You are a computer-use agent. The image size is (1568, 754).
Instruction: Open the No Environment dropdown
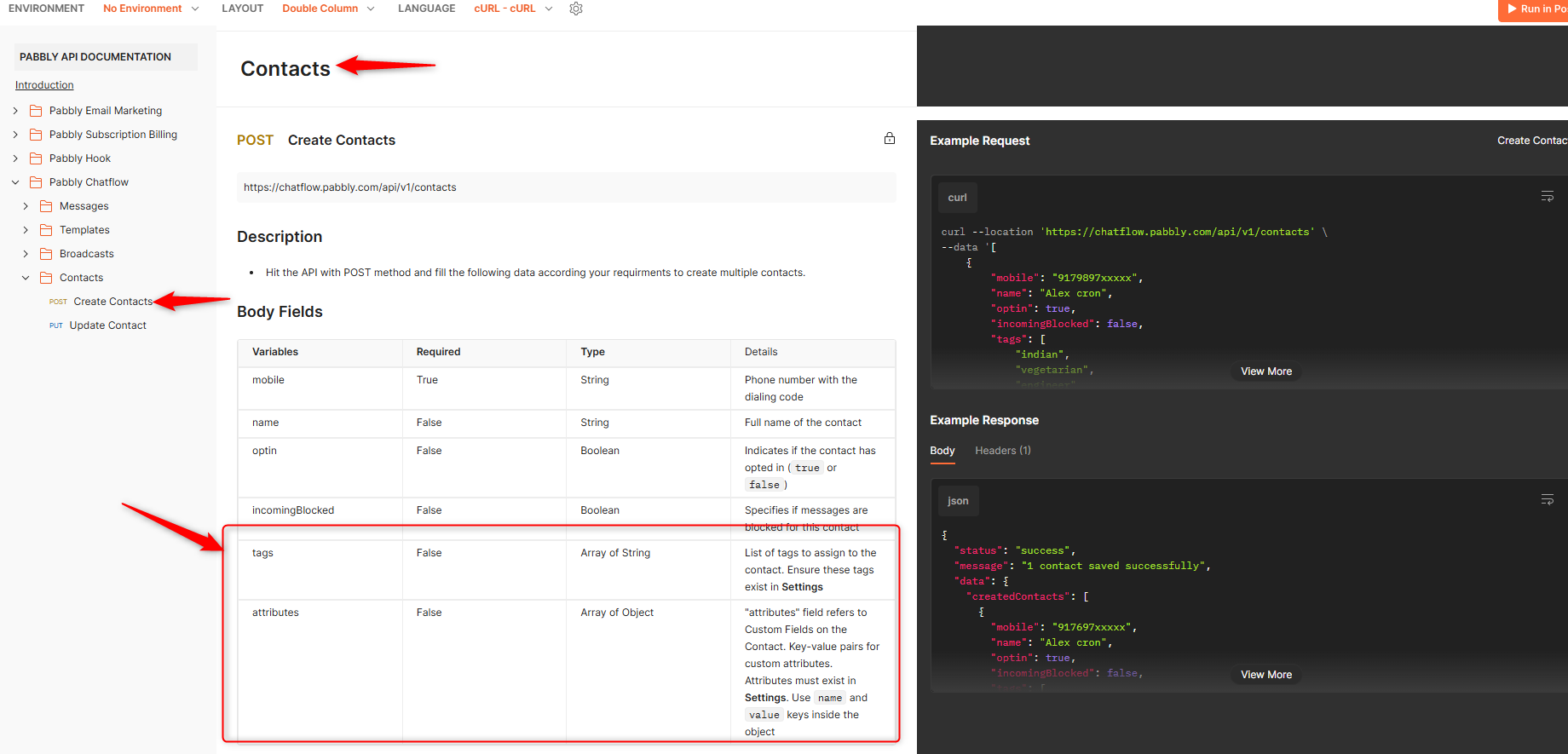pos(151,9)
